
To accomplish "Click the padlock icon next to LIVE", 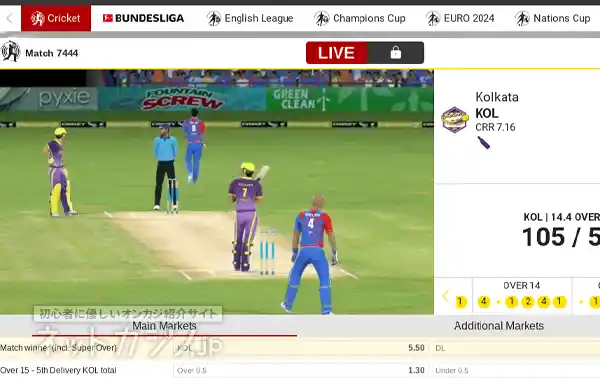I will 396,53.
